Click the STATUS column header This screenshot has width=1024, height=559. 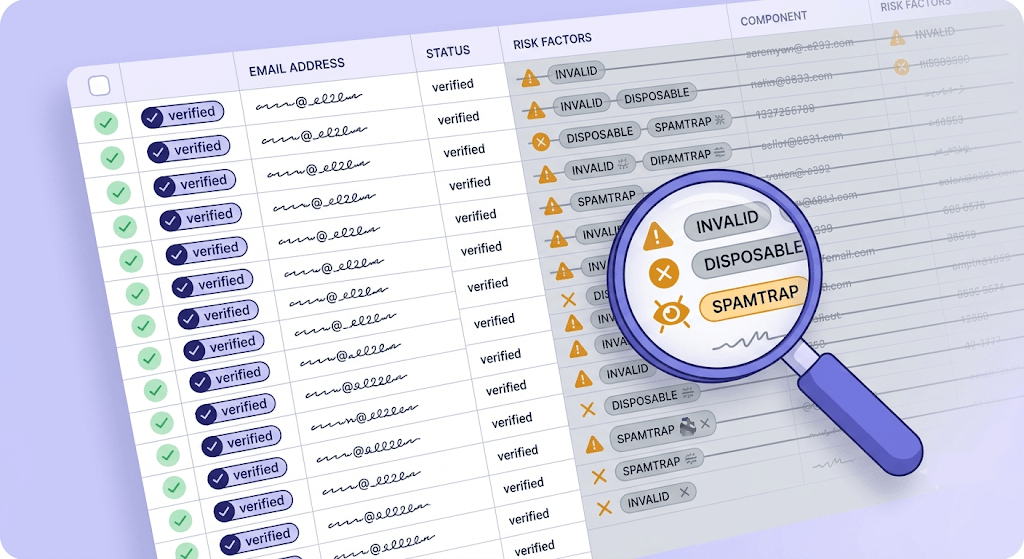tap(448, 52)
